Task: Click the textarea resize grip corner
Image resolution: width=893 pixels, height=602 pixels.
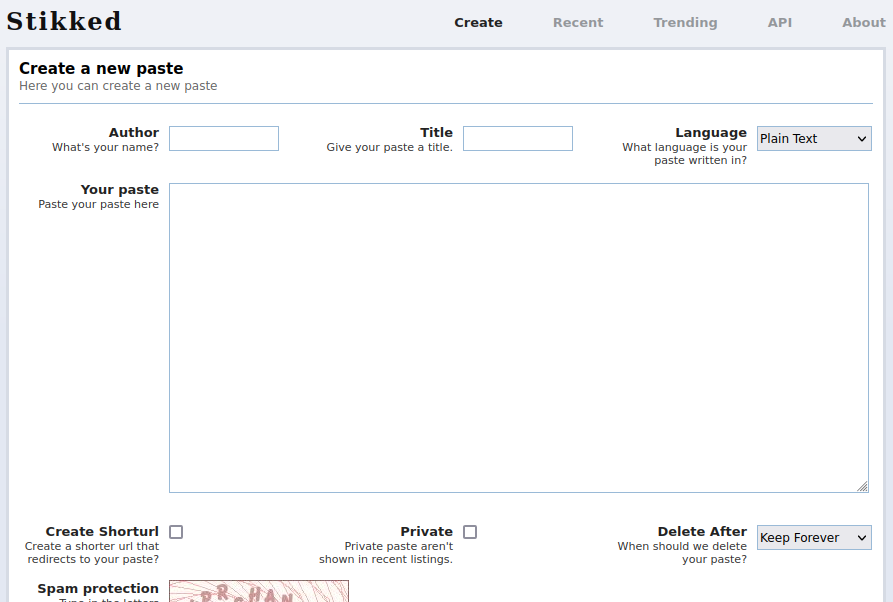Action: [863, 486]
